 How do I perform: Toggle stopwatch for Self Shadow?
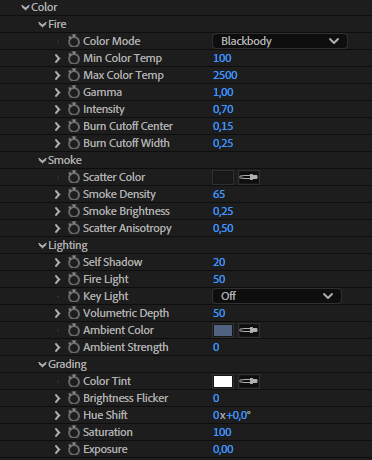pos(74,262)
